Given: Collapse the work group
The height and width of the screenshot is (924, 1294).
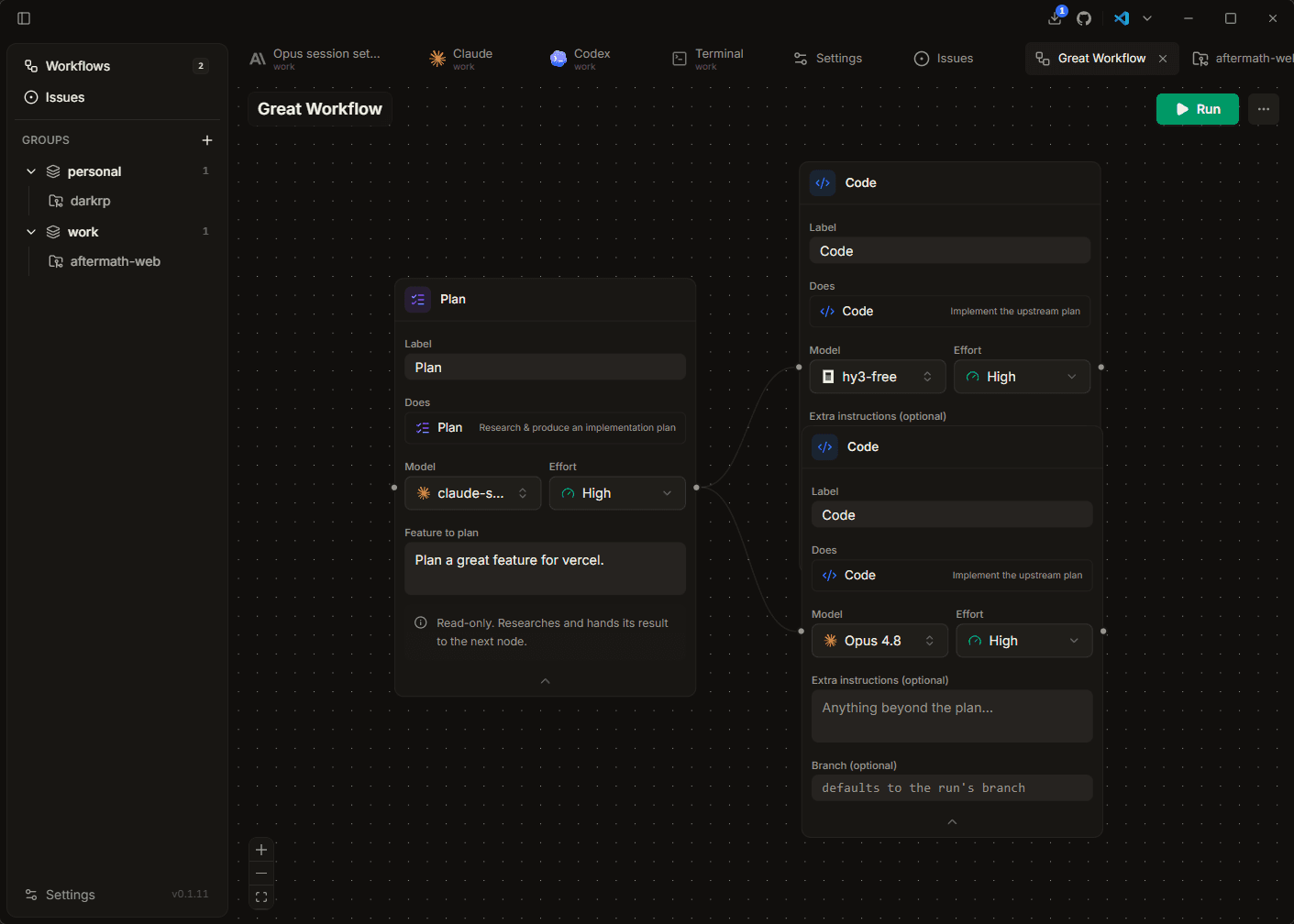Looking at the screenshot, I should [31, 232].
